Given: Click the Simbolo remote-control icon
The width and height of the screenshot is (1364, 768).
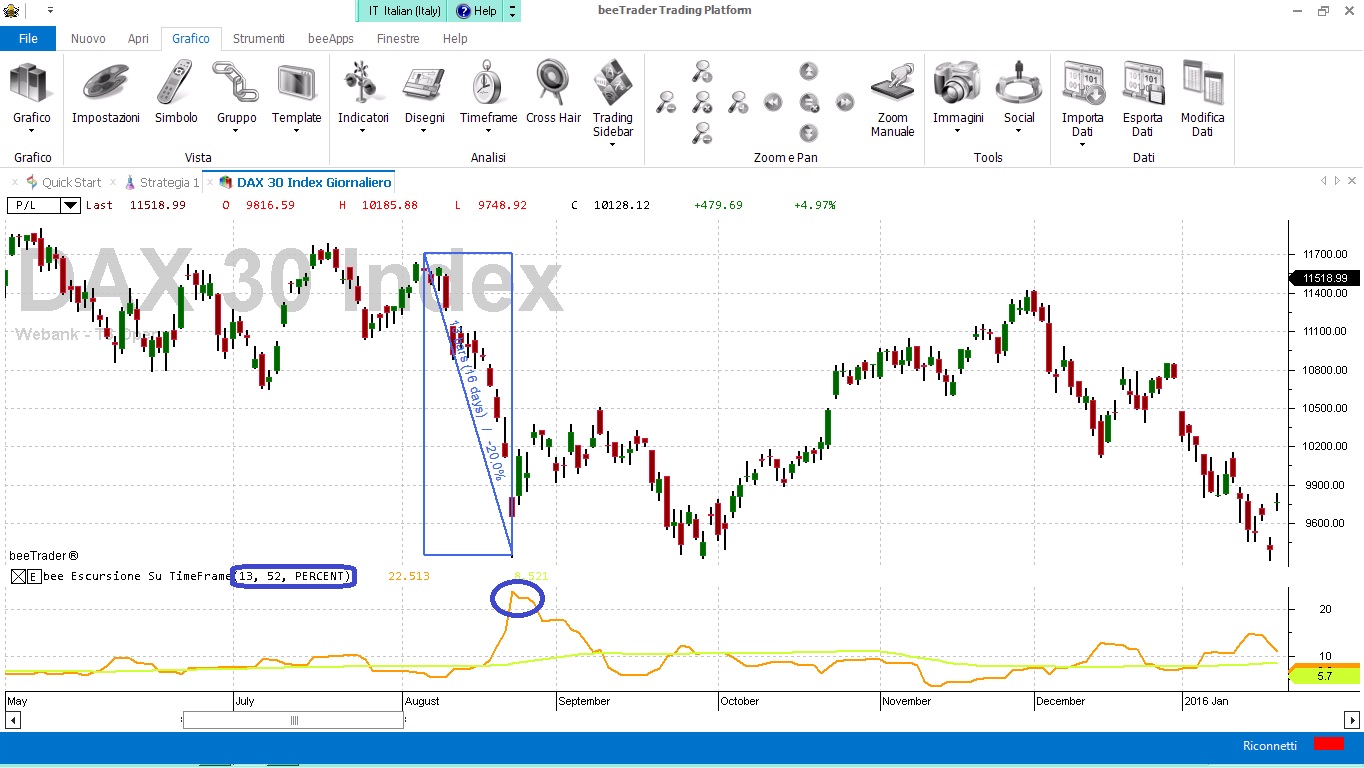Looking at the screenshot, I should click(176, 82).
